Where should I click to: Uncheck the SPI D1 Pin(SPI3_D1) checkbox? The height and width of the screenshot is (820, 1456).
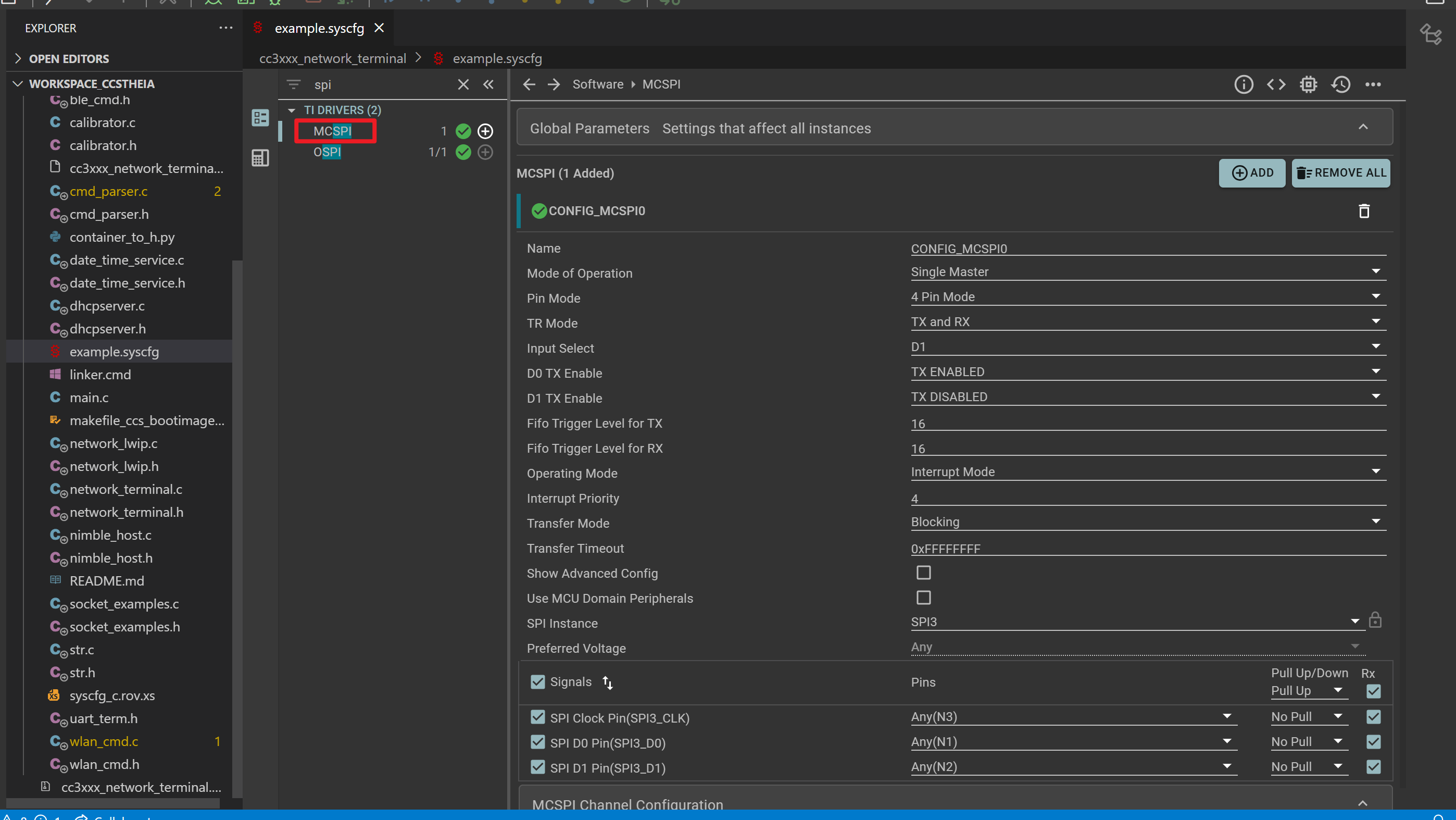tap(537, 767)
